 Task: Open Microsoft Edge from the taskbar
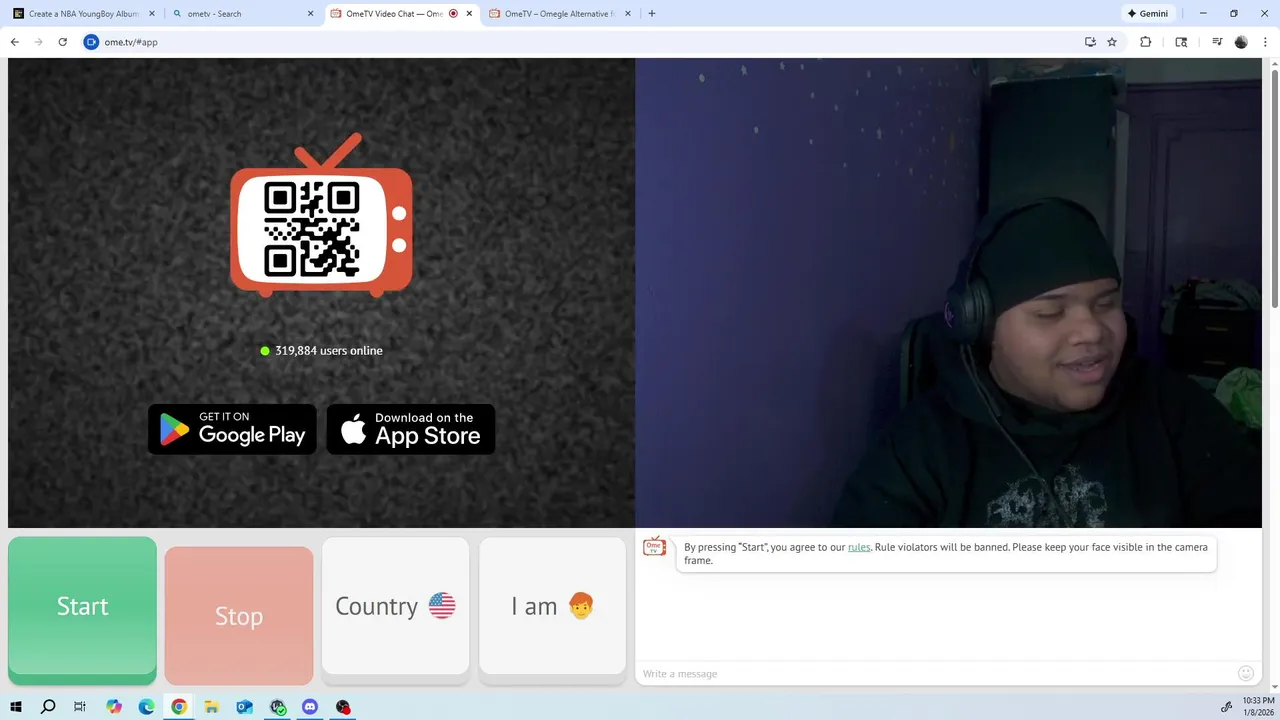click(146, 707)
